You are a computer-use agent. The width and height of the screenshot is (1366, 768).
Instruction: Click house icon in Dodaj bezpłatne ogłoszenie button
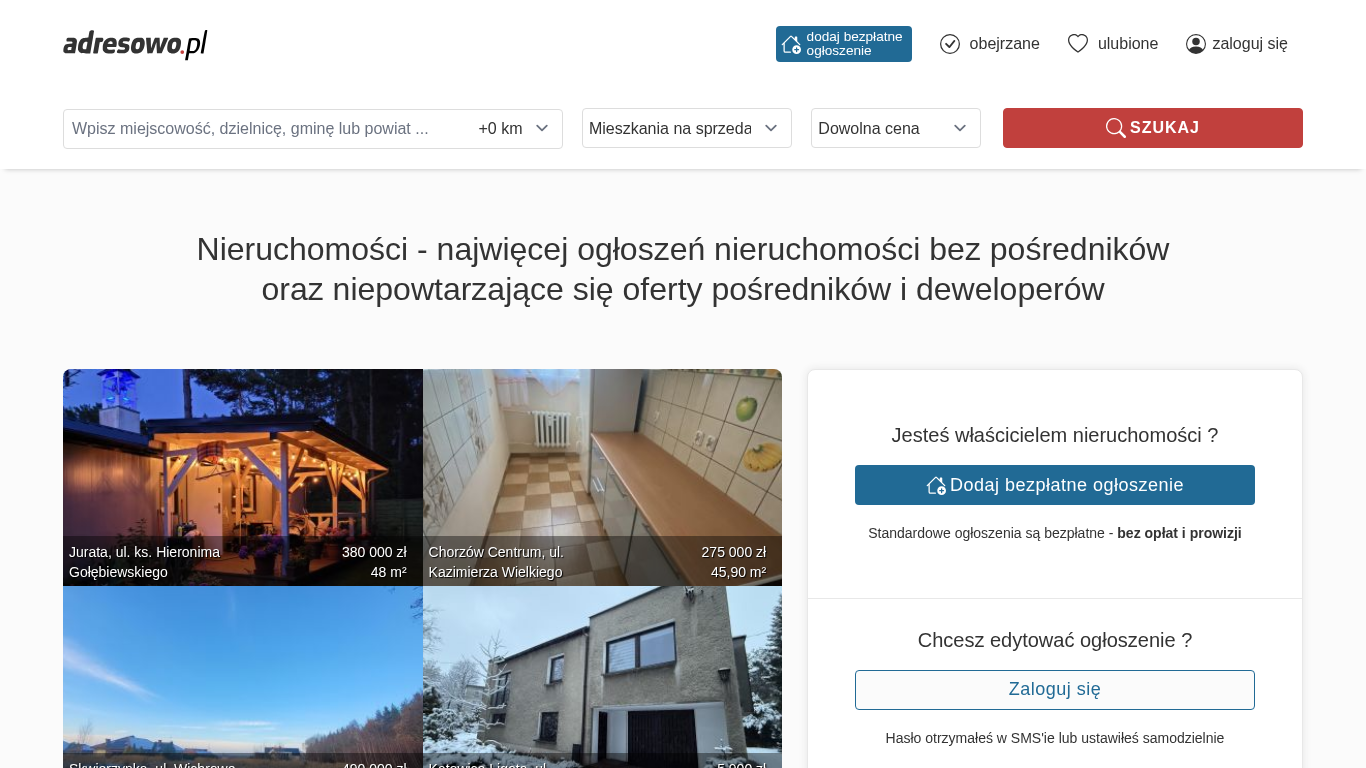click(936, 485)
